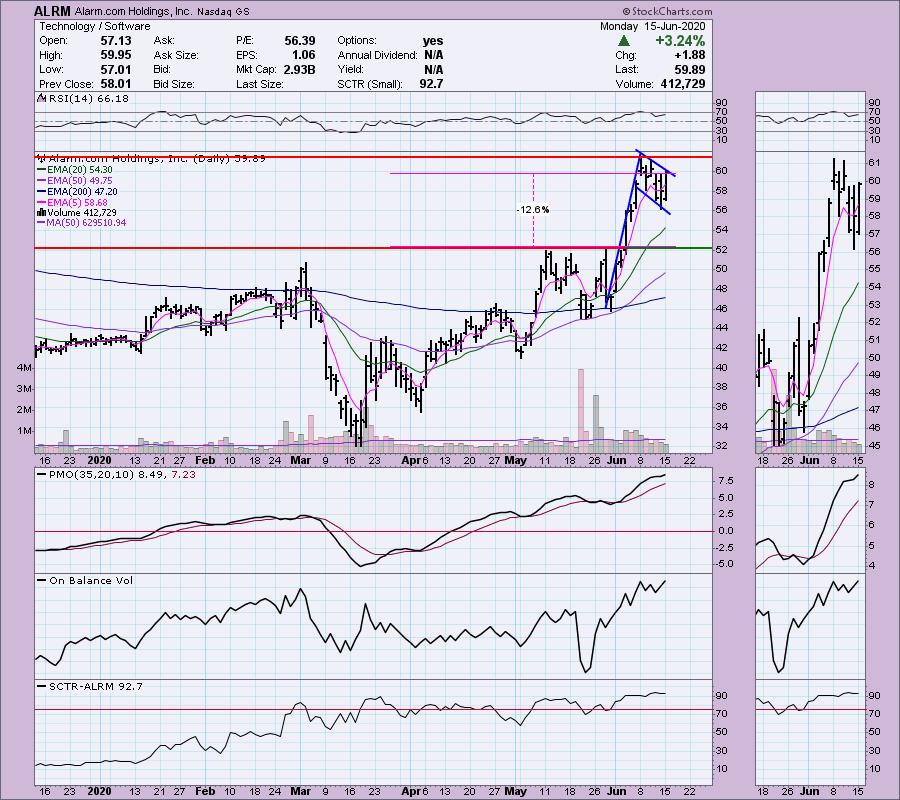
Task: Click the EMA(20) 54.30 legend entry
Action: 80,170
